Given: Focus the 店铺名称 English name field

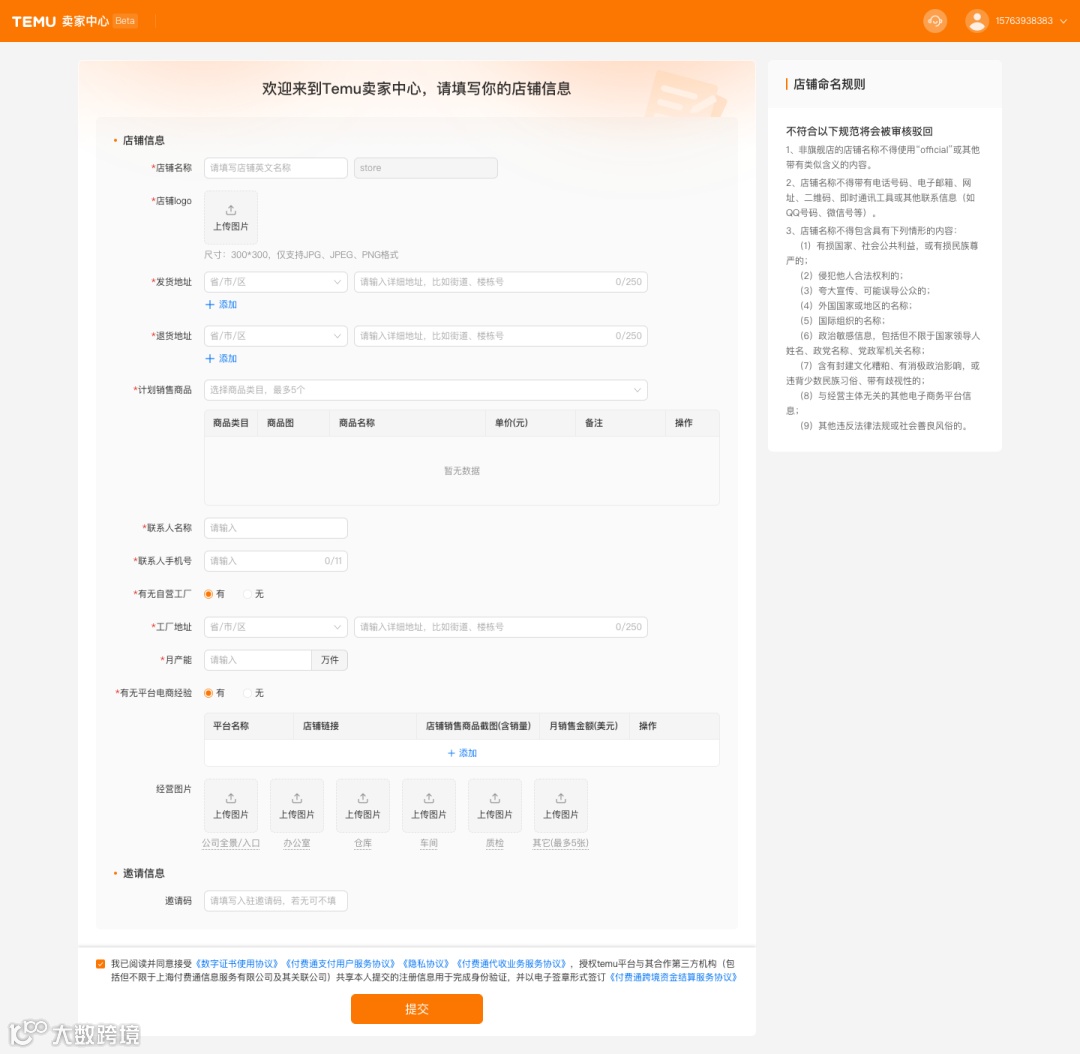Looking at the screenshot, I should pyautogui.click(x=276, y=168).
